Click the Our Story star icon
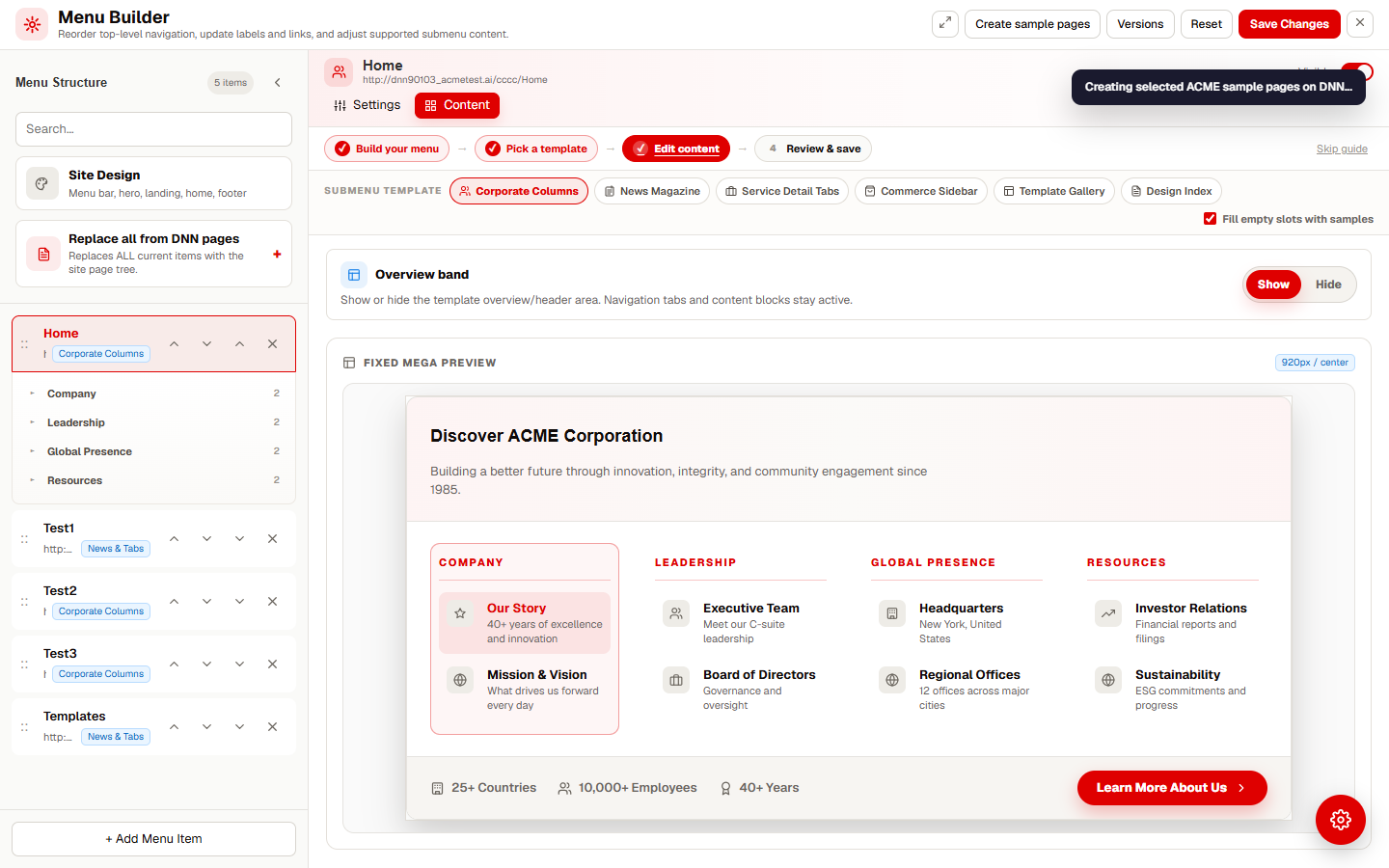1389x868 pixels. tap(460, 612)
